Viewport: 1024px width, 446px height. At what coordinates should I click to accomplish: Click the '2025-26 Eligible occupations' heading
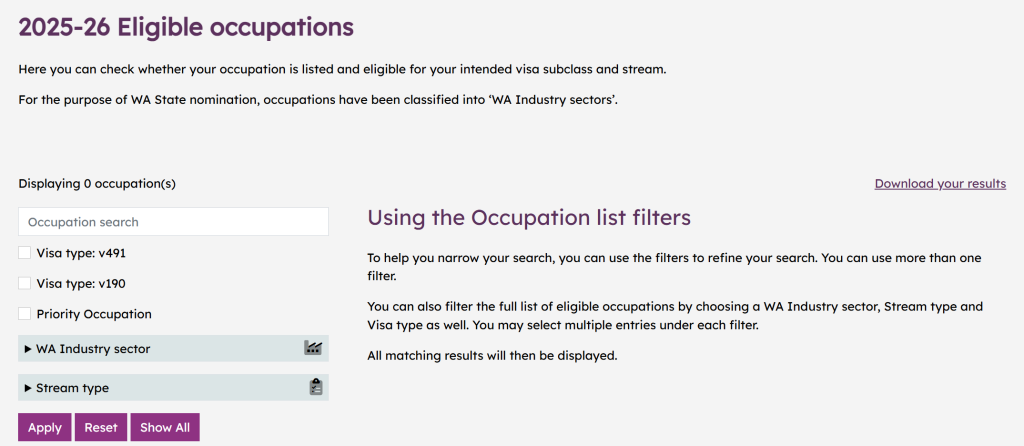(x=186, y=28)
